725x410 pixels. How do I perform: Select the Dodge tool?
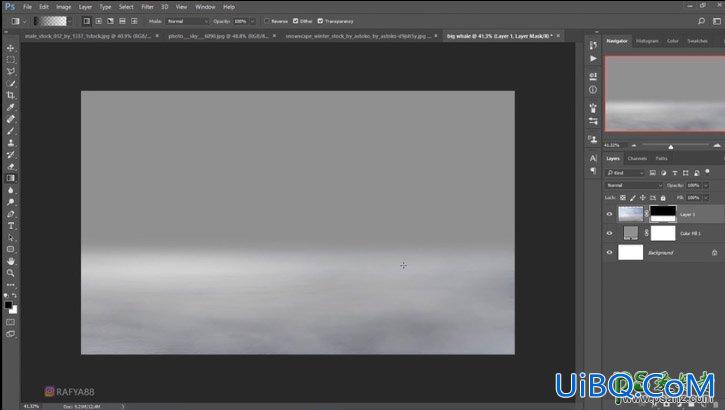pos(10,202)
